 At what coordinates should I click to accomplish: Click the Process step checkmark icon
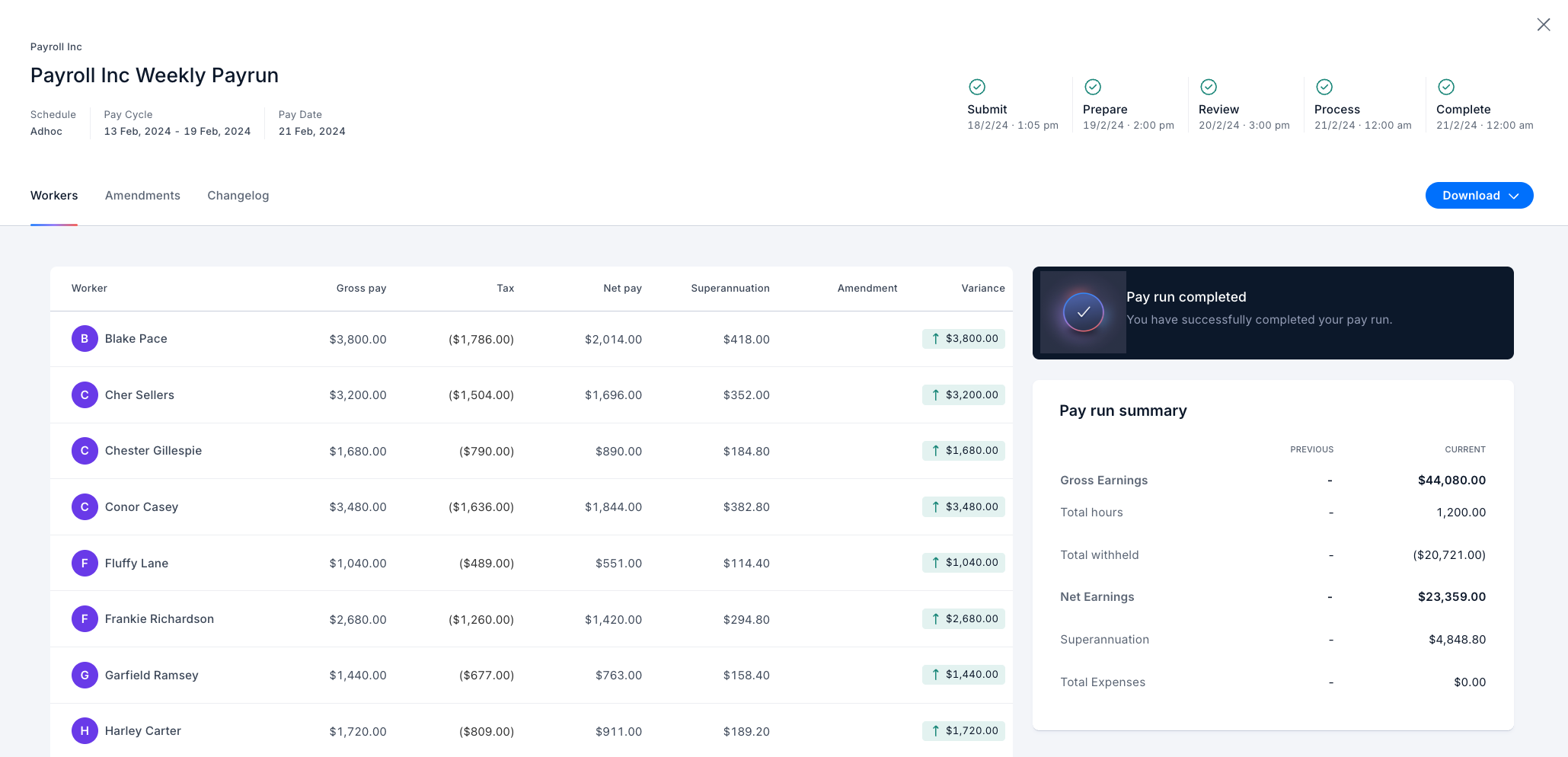tap(1324, 87)
